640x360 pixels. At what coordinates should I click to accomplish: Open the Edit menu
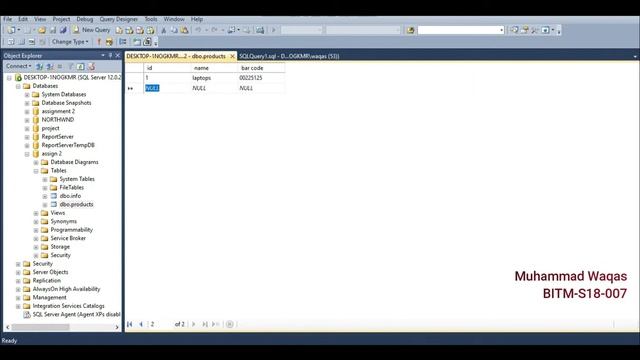coord(23,19)
